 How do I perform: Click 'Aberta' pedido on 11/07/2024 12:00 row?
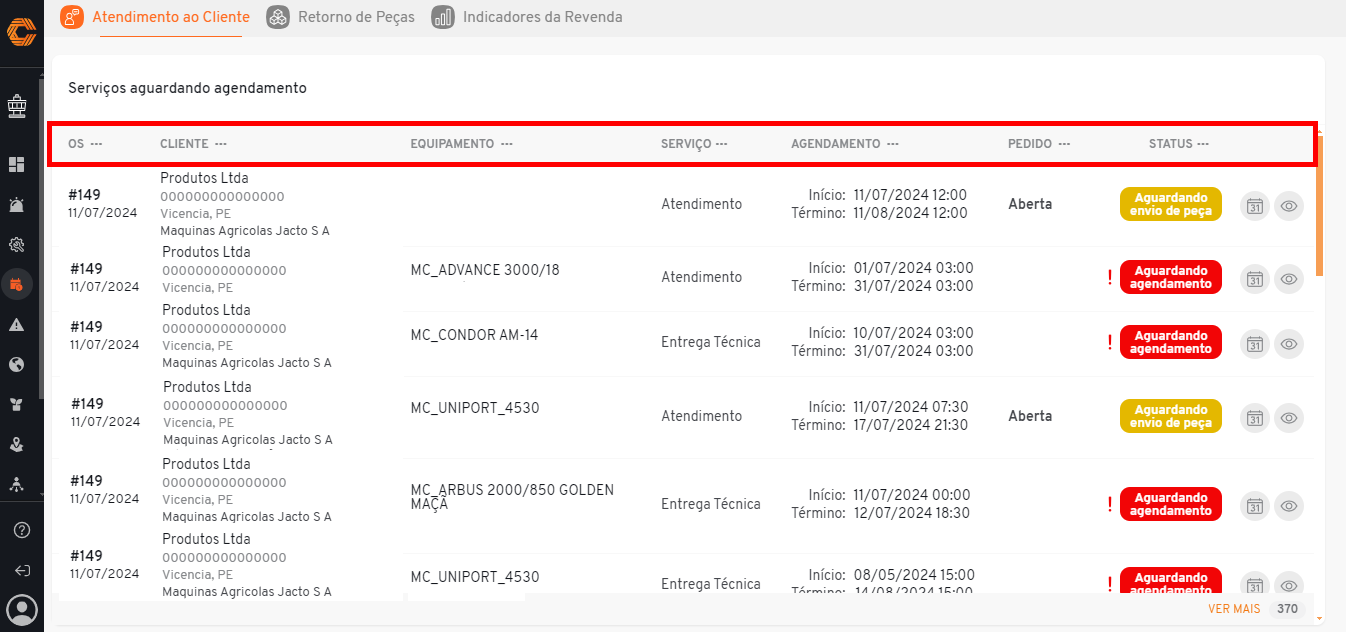coord(1030,204)
